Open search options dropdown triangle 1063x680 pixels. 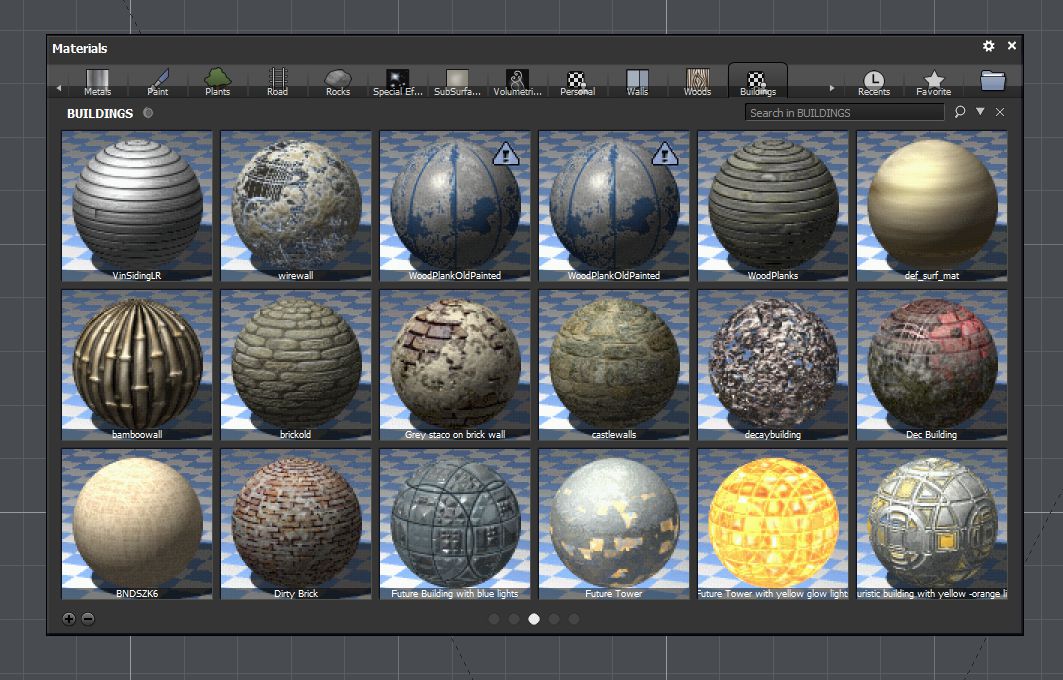980,111
